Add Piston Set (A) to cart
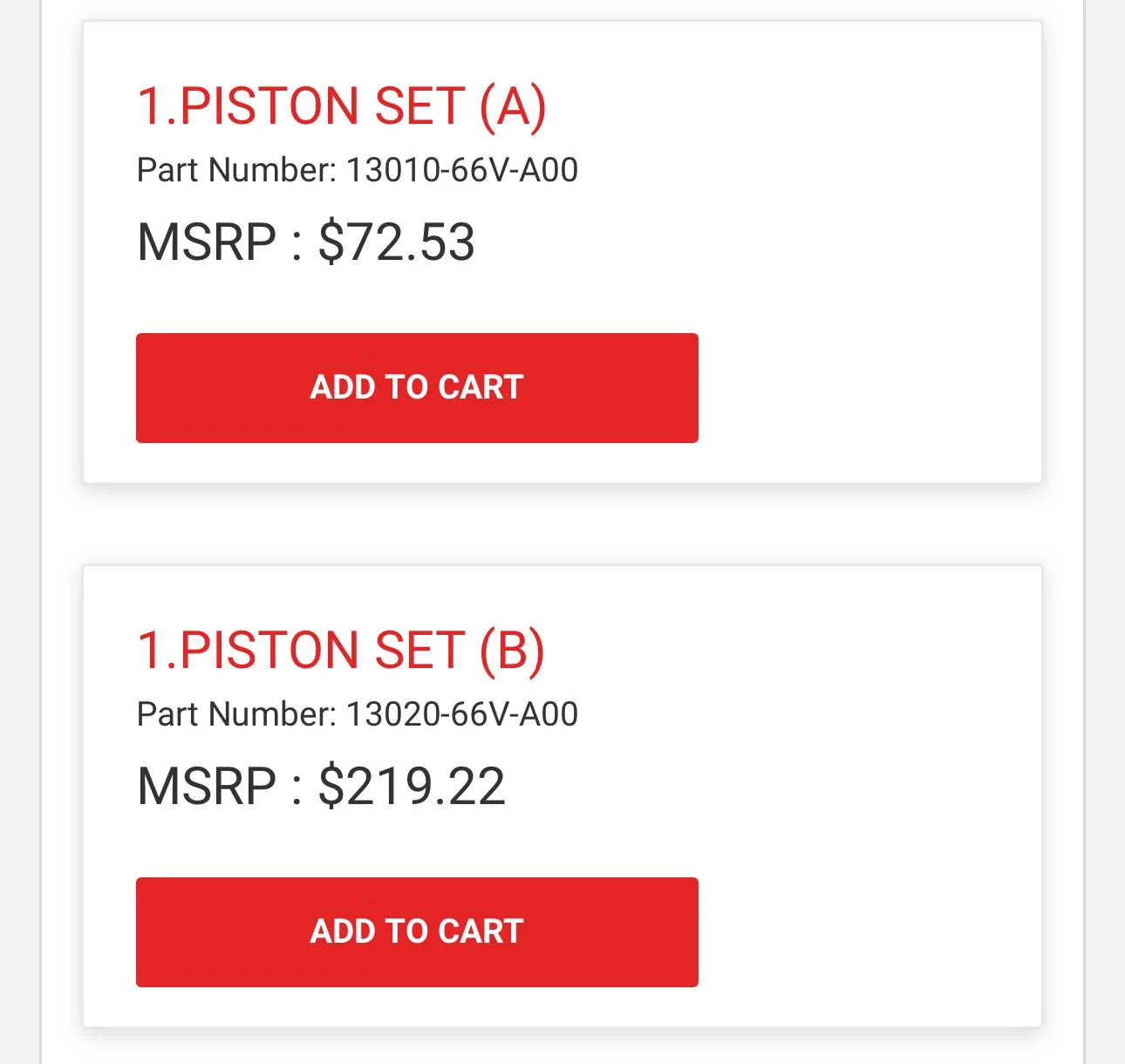Screen dimensions: 1125x1064 [x=417, y=388]
